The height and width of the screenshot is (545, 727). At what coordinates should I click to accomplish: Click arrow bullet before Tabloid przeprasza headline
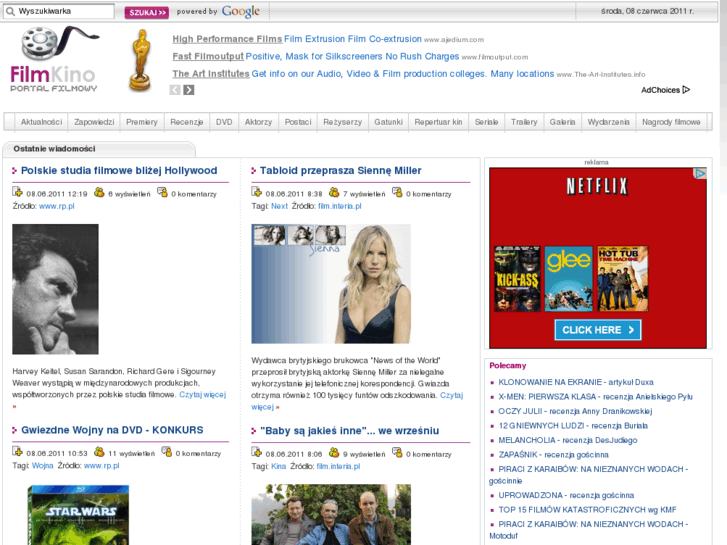pos(254,171)
